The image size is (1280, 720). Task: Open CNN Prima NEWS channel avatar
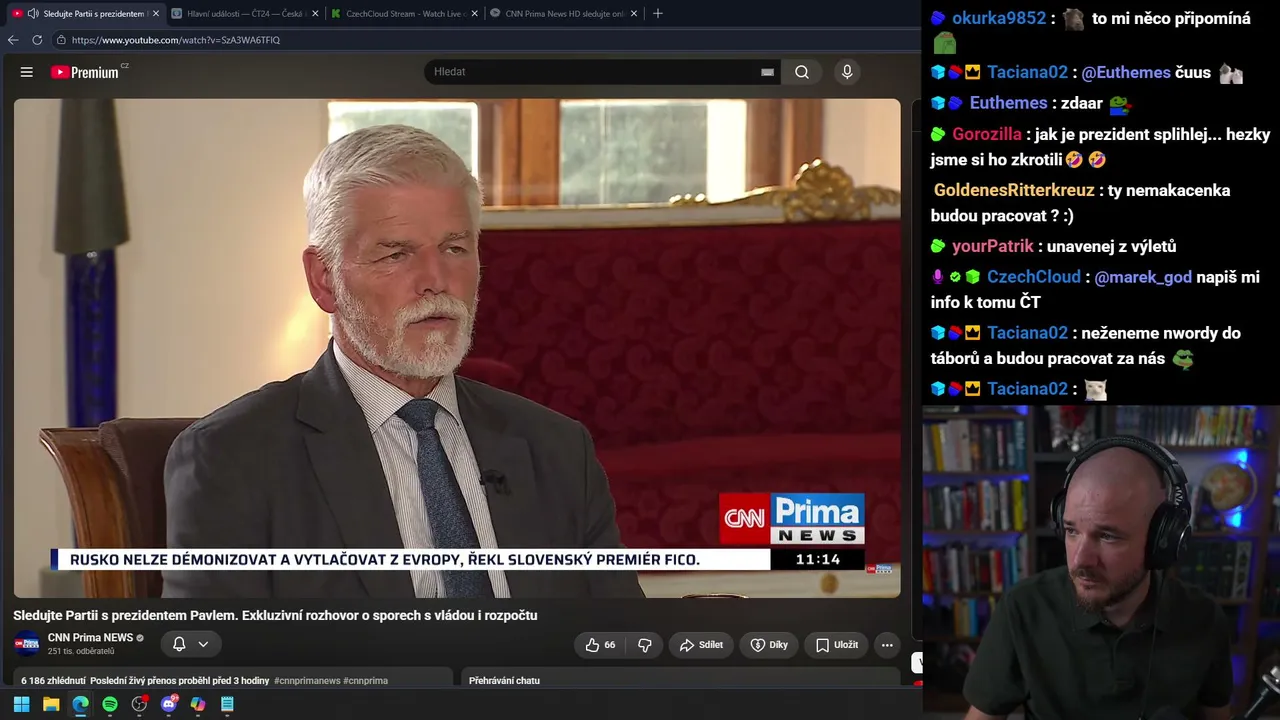click(x=27, y=644)
